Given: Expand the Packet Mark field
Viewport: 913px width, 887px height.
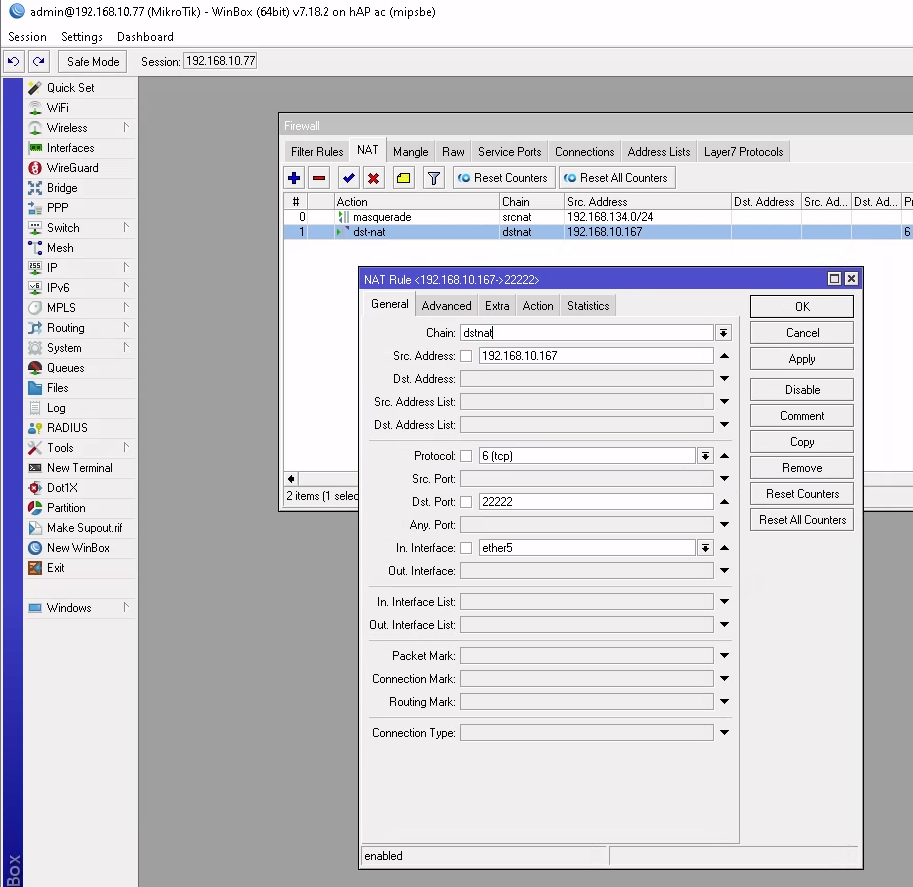Looking at the screenshot, I should coord(724,656).
